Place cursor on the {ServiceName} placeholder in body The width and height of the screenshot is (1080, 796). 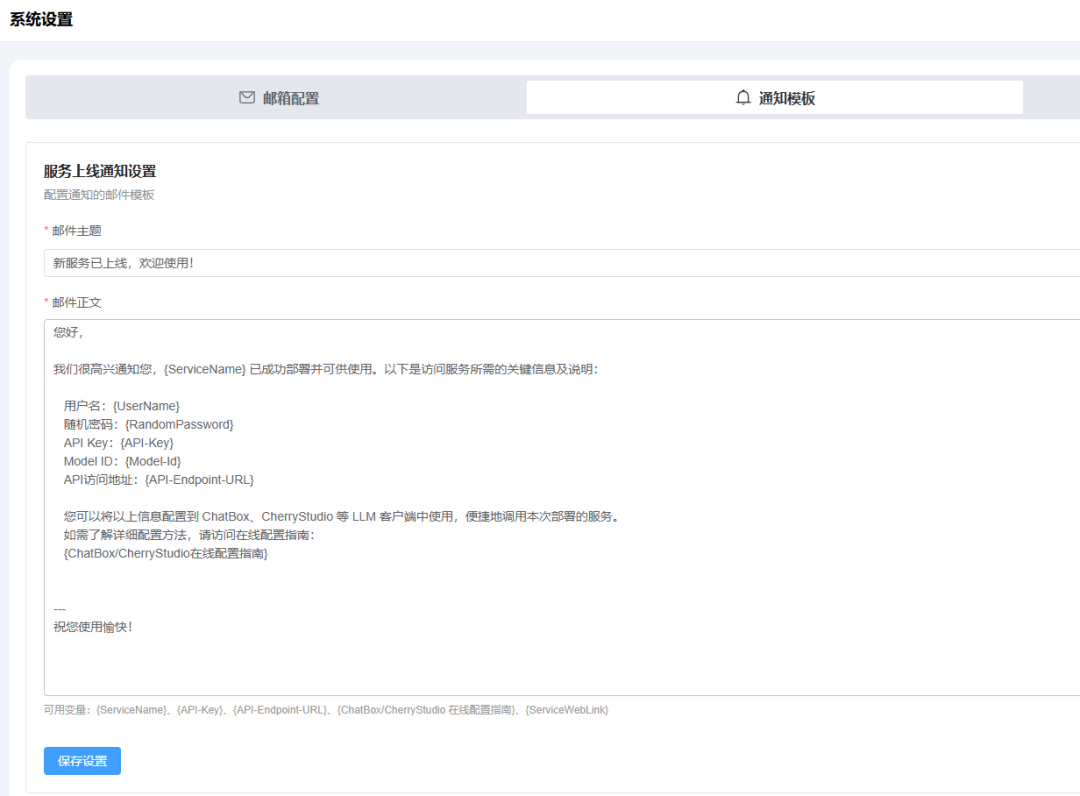pyautogui.click(x=204, y=369)
